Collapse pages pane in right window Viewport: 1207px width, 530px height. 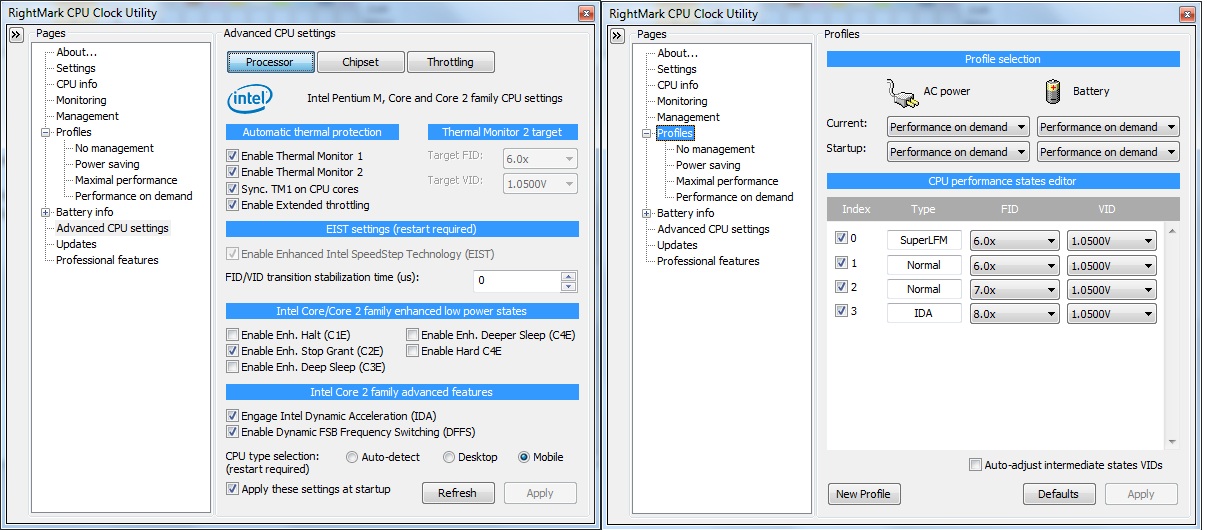tap(617, 35)
